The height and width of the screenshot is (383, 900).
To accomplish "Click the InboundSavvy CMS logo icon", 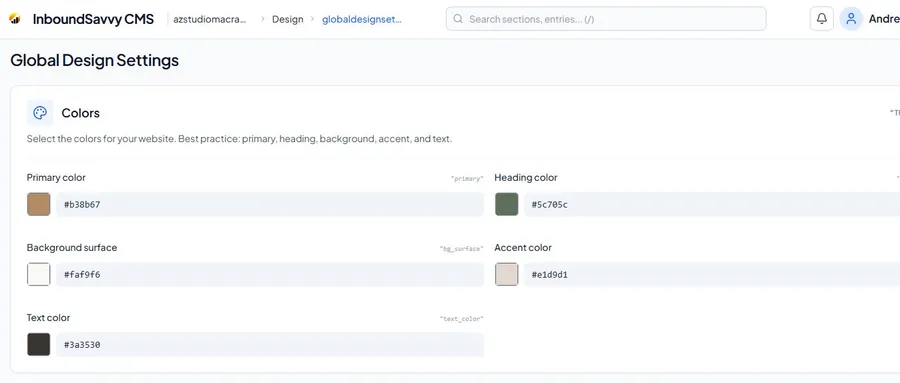I will (15, 19).
